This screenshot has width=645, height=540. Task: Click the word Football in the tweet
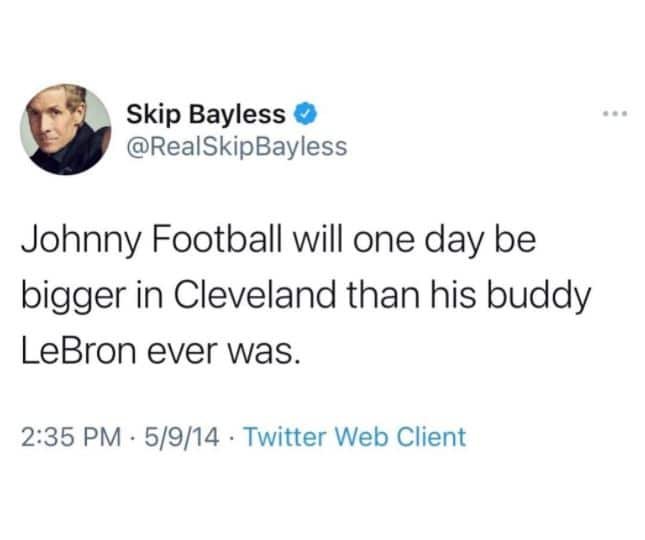(x=217, y=239)
